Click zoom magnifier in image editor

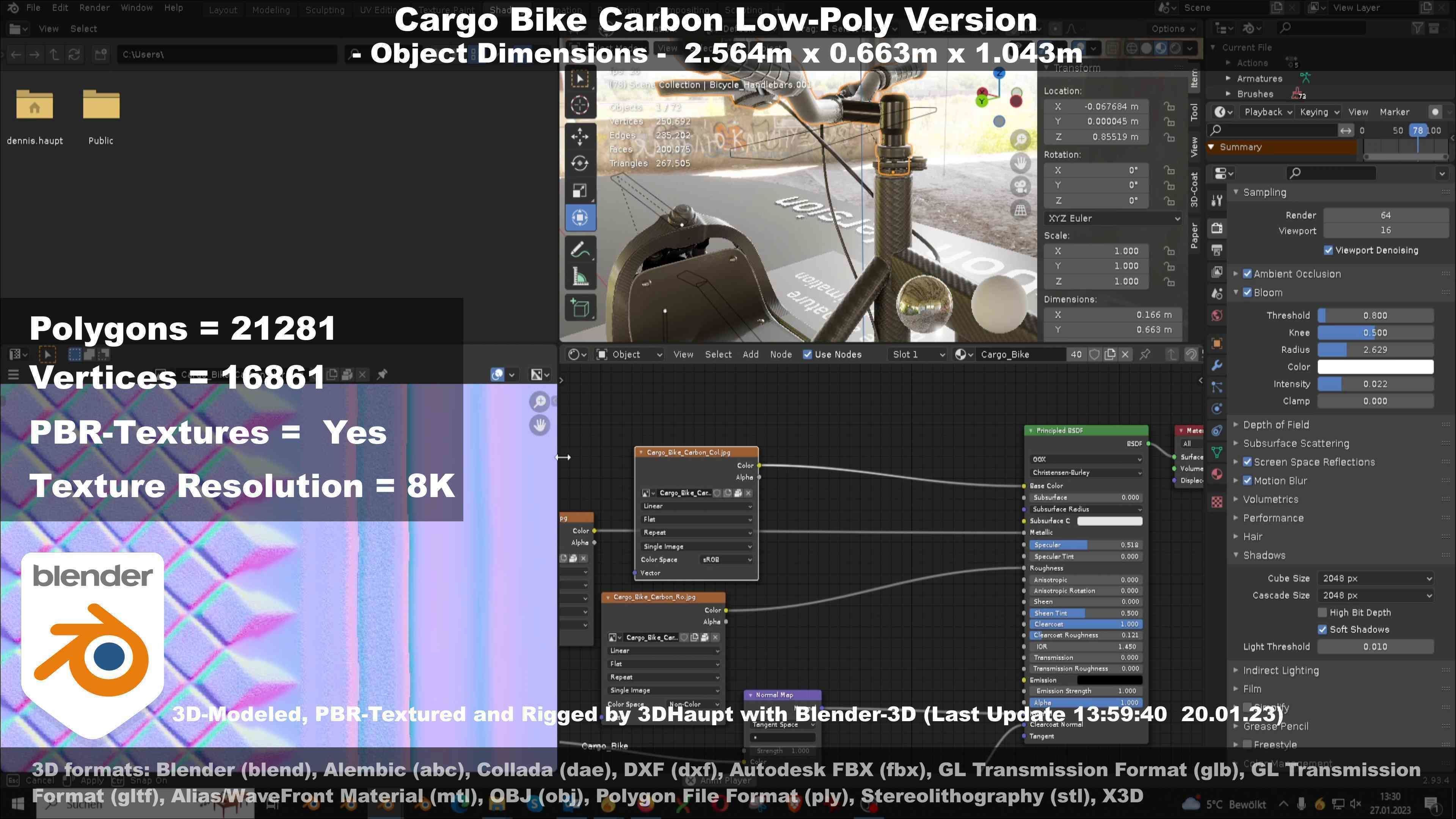click(x=540, y=401)
